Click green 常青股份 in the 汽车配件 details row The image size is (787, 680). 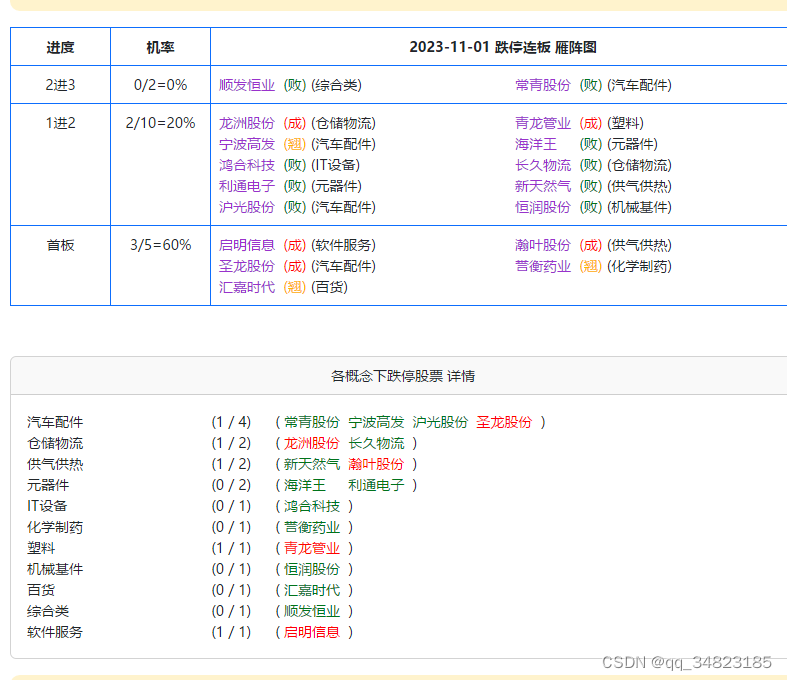coord(312,422)
